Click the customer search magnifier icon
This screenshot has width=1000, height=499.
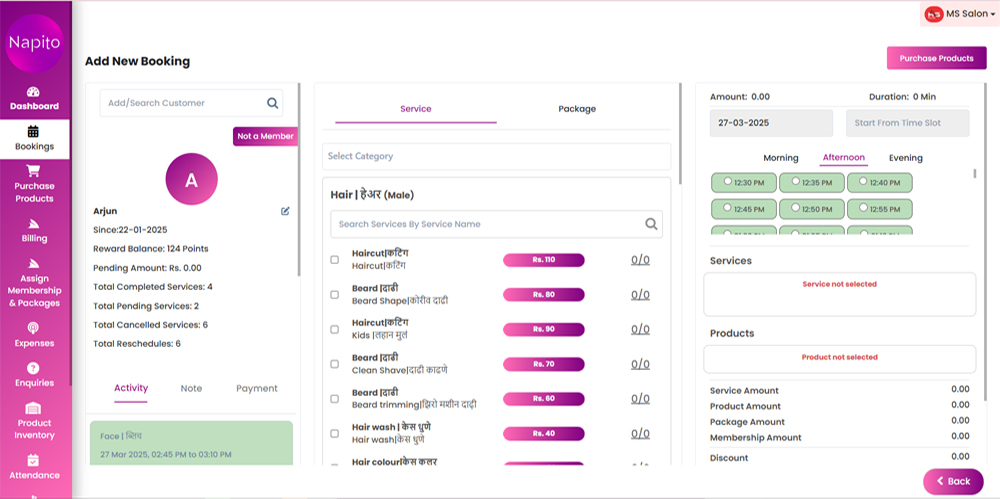click(x=272, y=103)
